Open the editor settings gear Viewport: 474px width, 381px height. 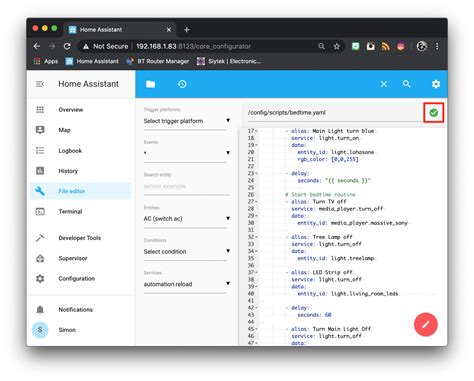click(x=436, y=84)
